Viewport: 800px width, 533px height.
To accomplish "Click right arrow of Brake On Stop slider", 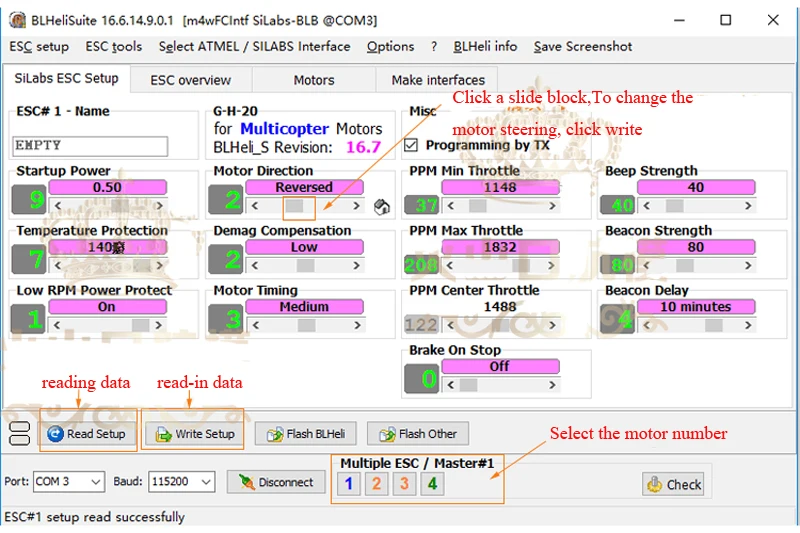I will pos(553,385).
